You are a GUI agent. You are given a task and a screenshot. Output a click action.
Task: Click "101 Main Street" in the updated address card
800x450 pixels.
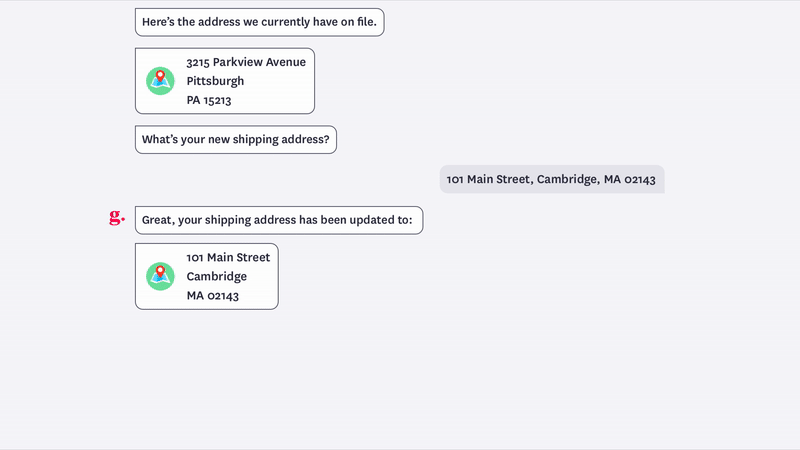pyautogui.click(x=228, y=257)
